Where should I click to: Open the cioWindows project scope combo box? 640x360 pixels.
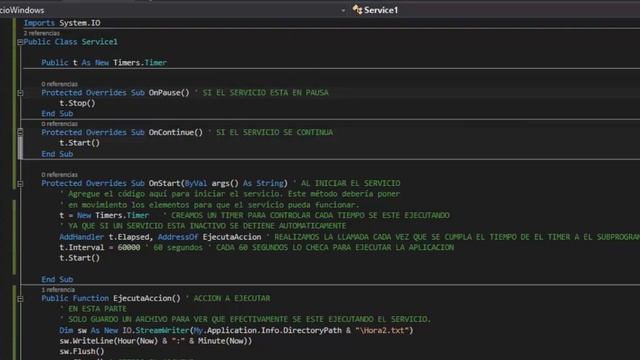(x=173, y=10)
